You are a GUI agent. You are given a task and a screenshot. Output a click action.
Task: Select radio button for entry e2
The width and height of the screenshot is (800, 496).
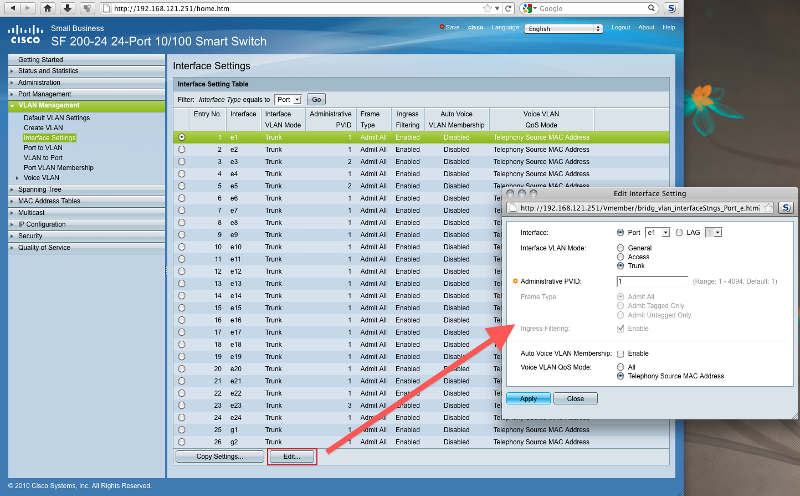click(x=182, y=150)
